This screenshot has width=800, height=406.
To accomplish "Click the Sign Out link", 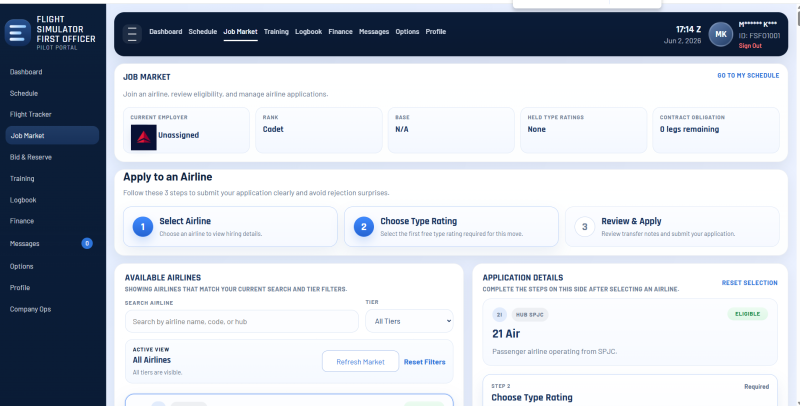I will [750, 46].
